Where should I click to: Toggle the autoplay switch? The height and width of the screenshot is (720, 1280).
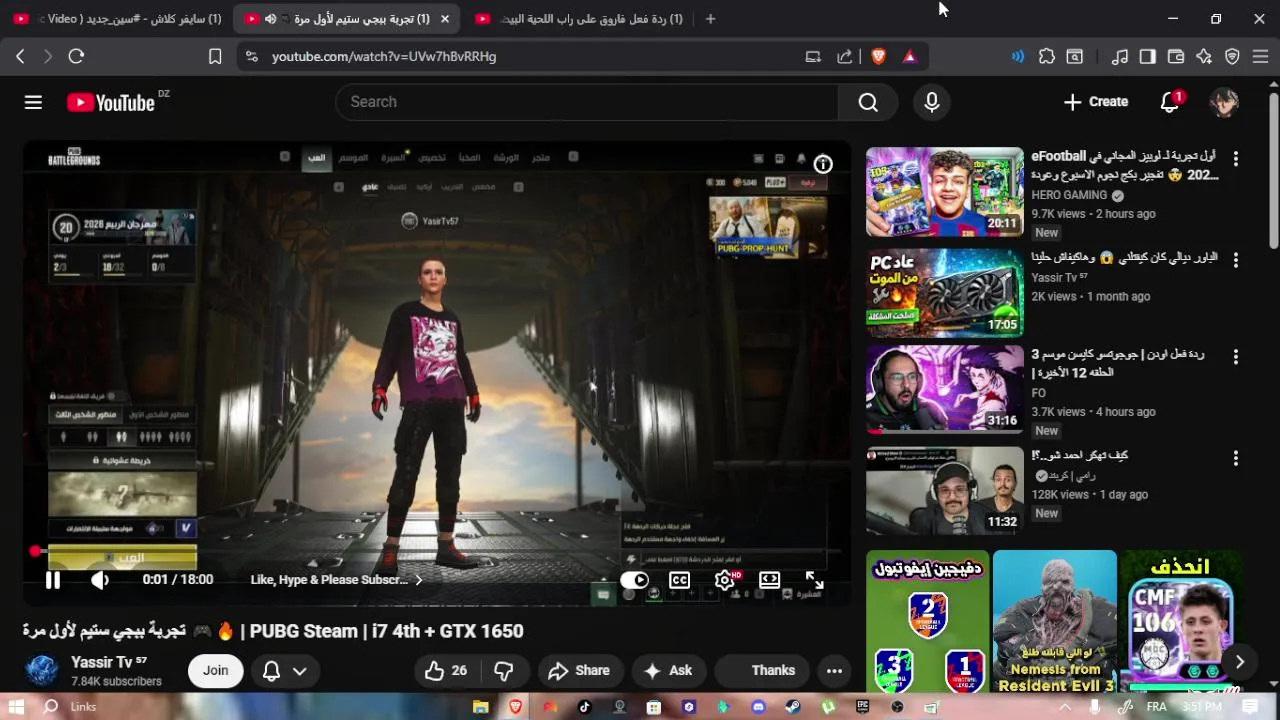(634, 580)
